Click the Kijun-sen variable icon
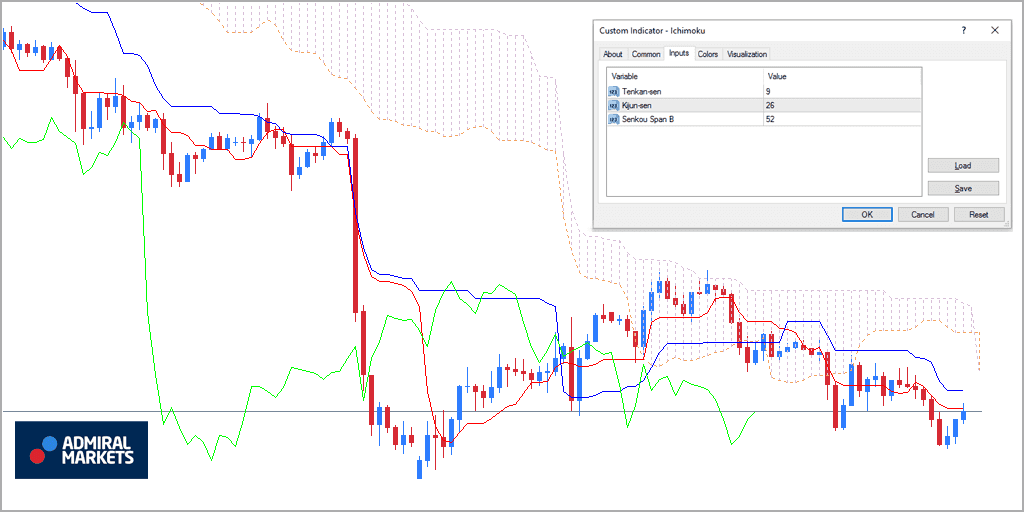1024x512 pixels. (614, 105)
